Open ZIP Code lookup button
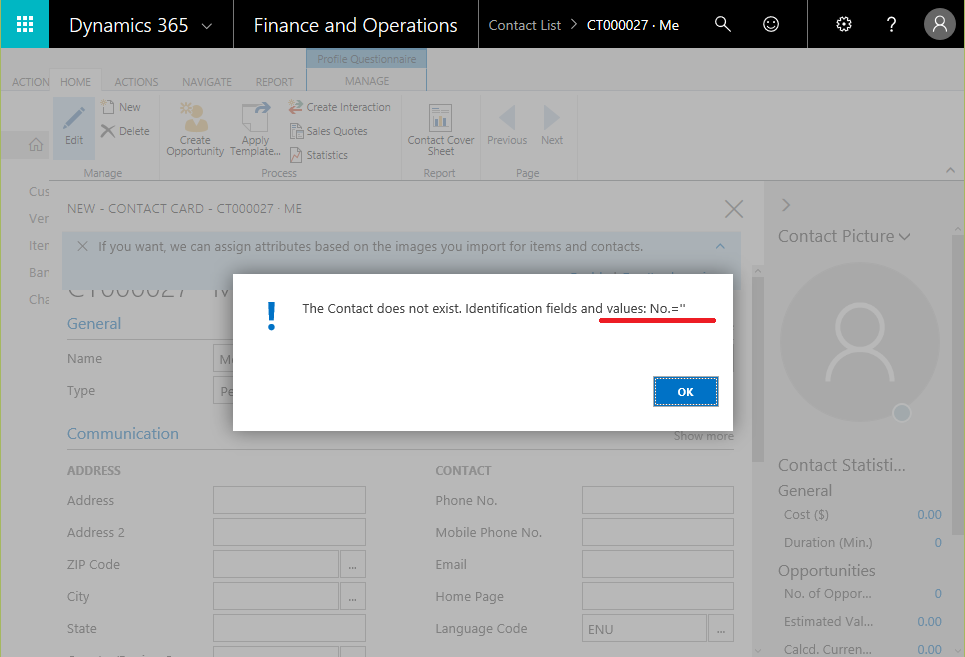This screenshot has height=657, width=965. tap(353, 564)
